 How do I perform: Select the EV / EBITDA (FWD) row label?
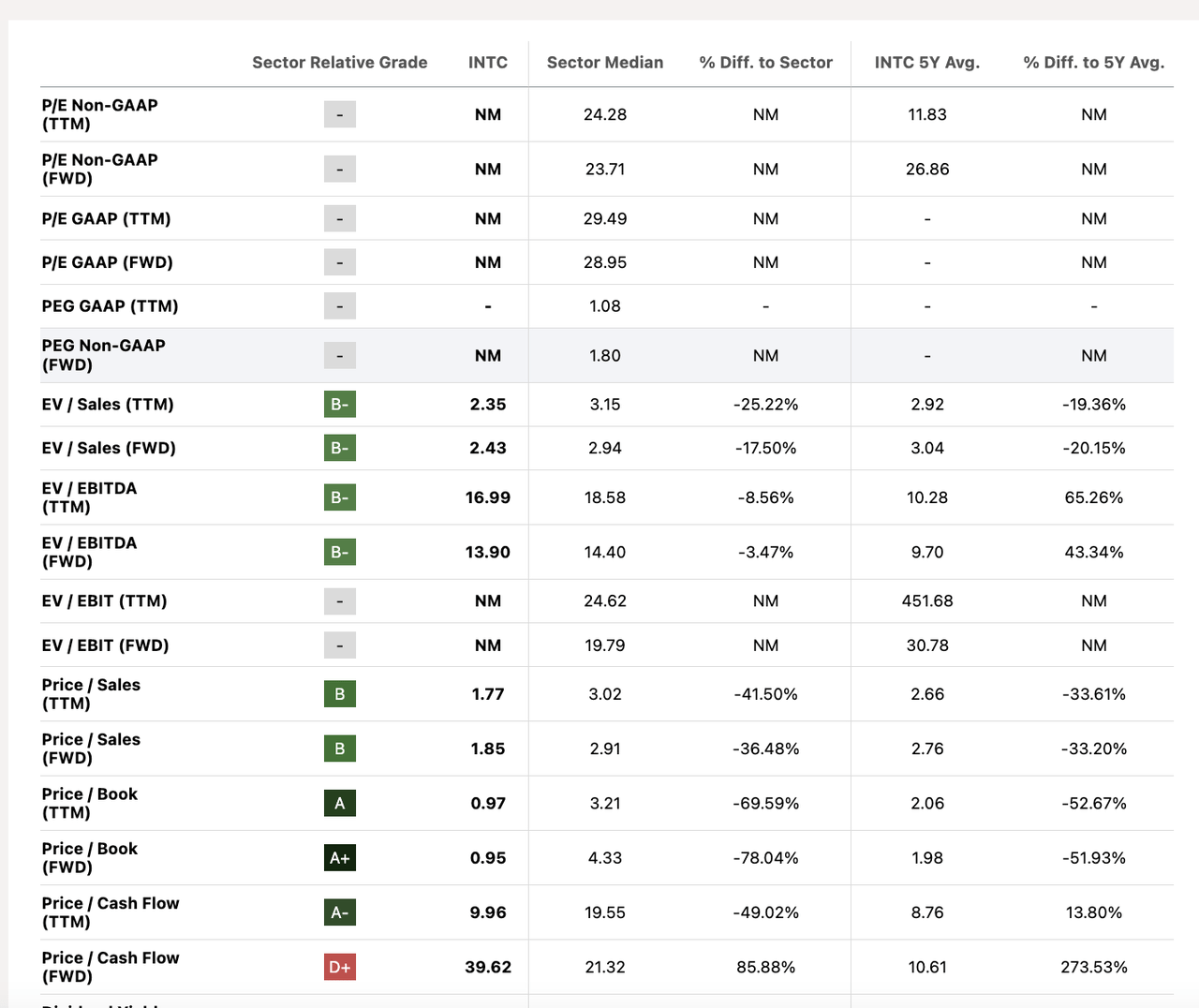coord(89,552)
